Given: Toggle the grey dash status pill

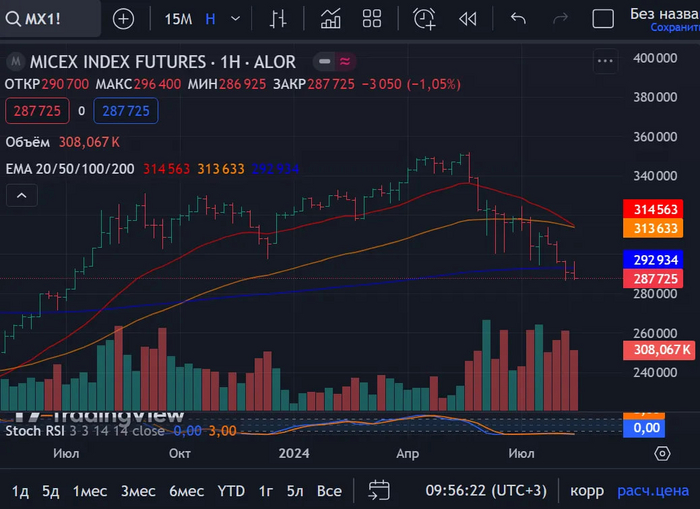Looking at the screenshot, I should [x=325, y=61].
